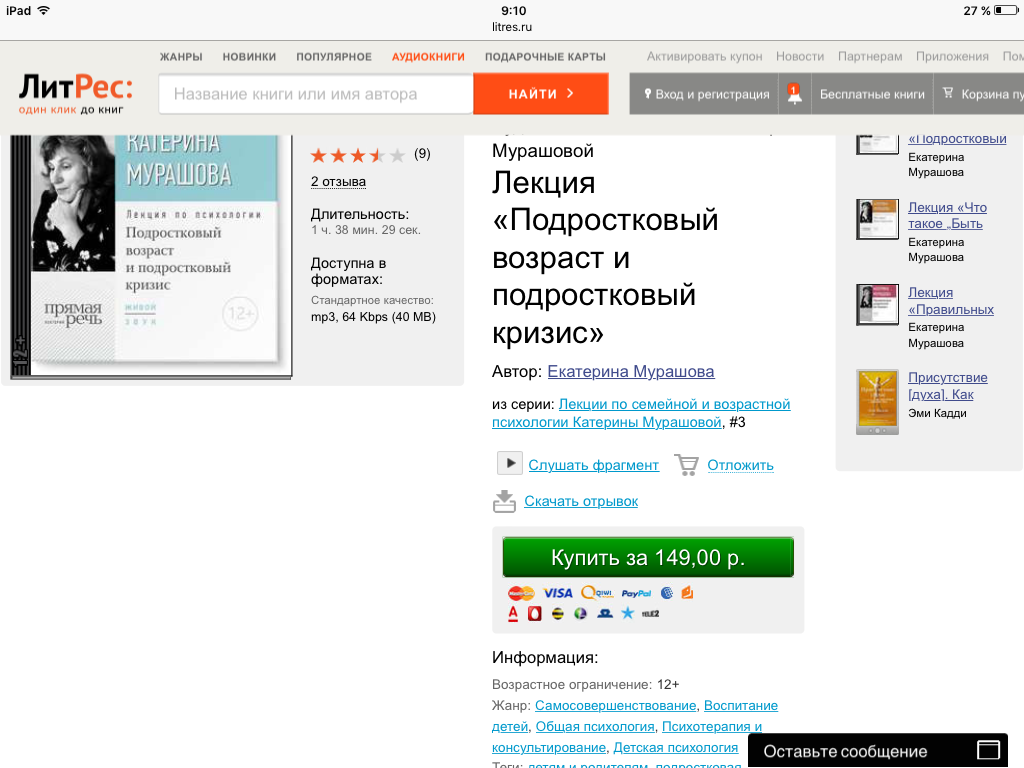Tap the notification bell icon
This screenshot has height=768, width=1024.
coord(794,94)
